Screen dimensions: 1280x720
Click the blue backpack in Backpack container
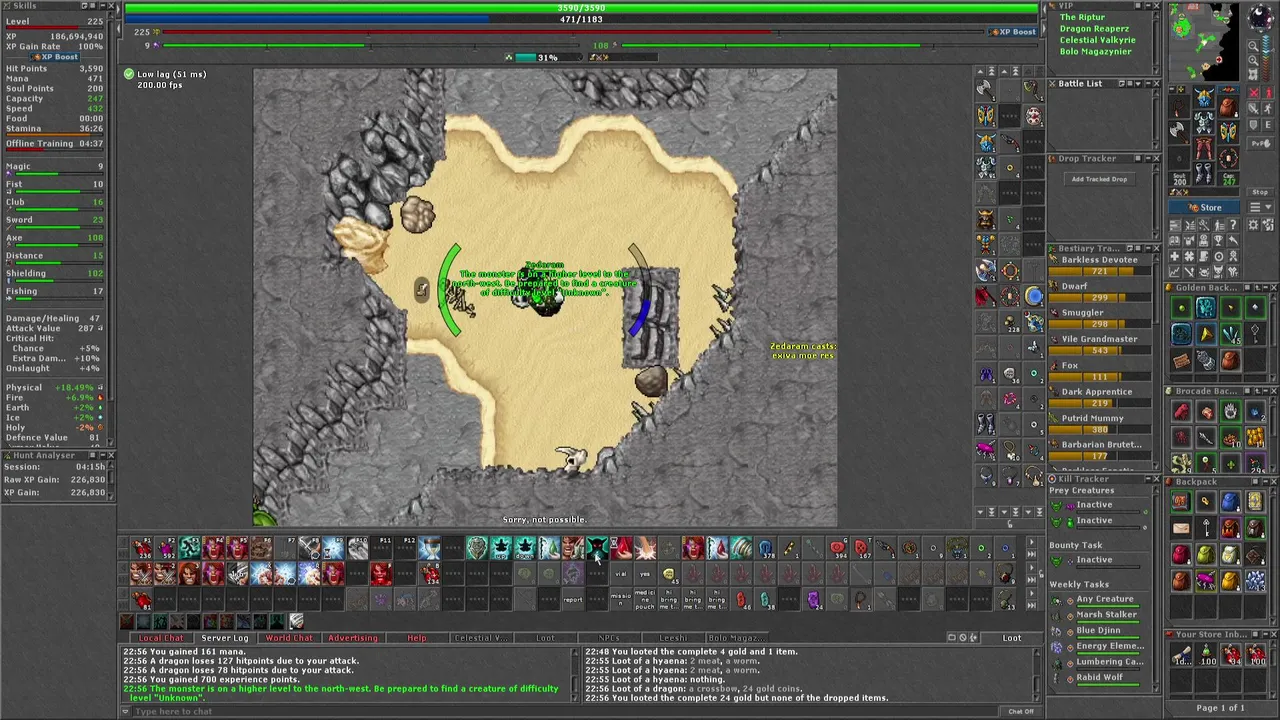point(1231,501)
